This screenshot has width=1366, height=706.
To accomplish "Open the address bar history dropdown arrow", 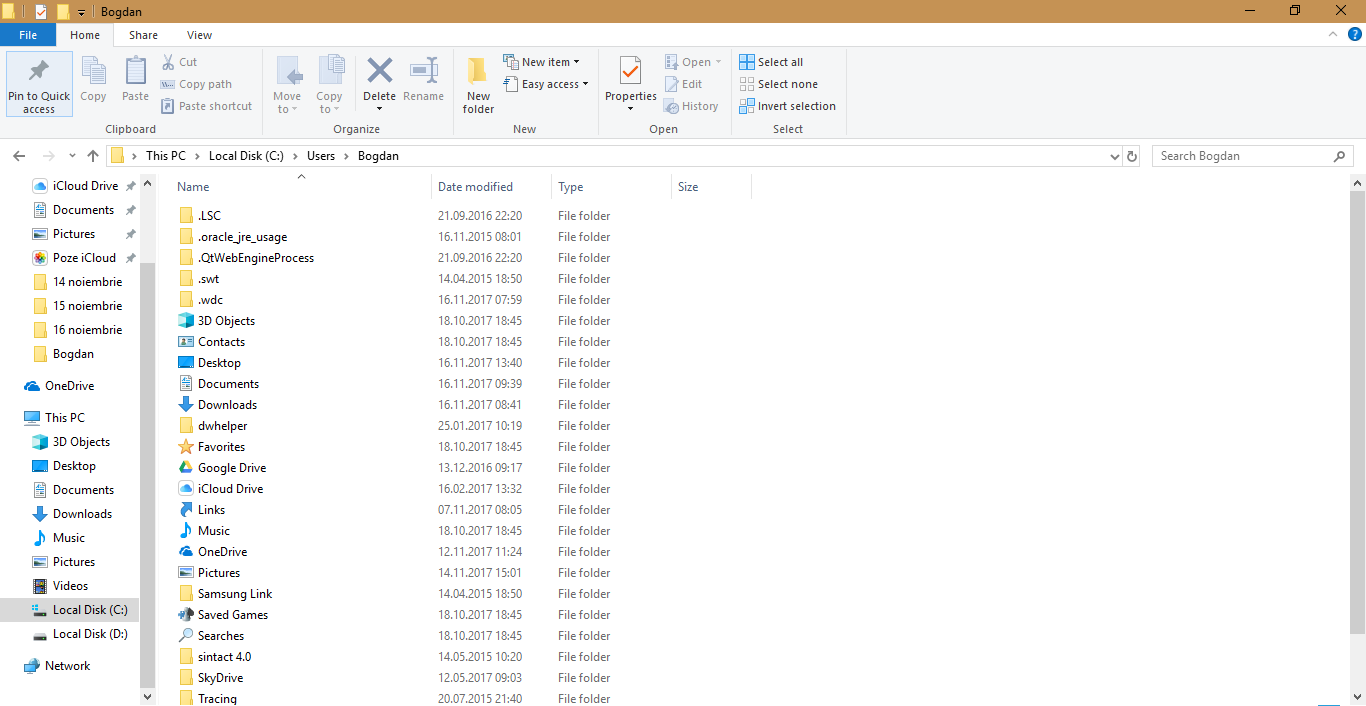I will click(1115, 156).
